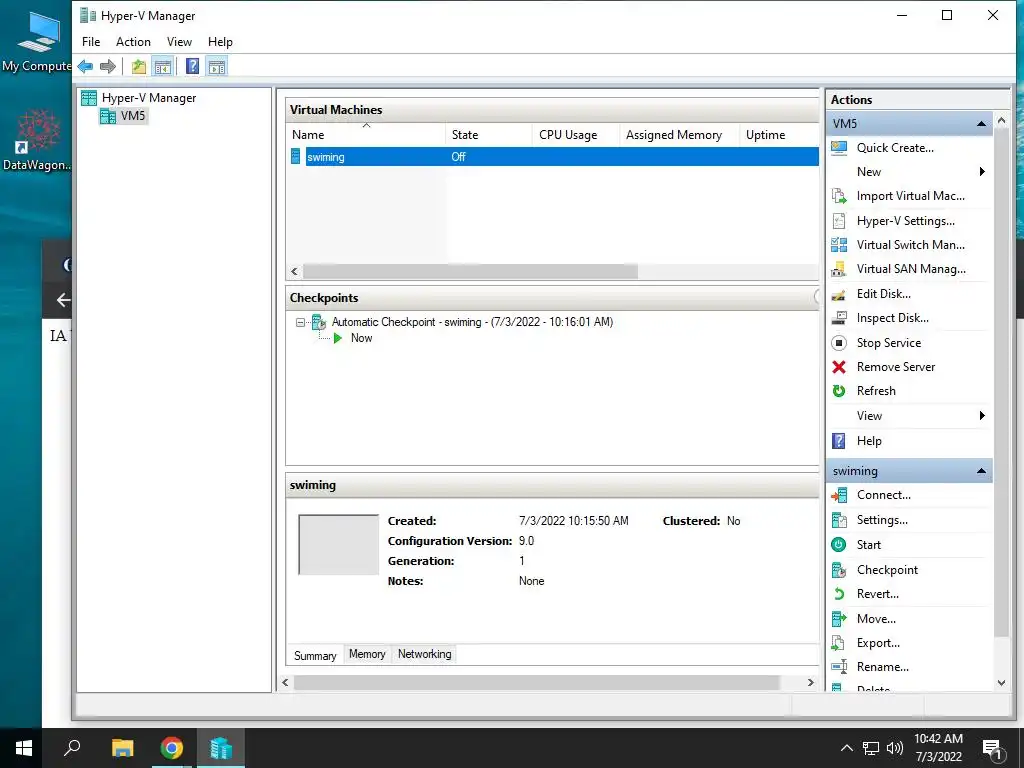Toggle Show/Hide Console Tree toolbar icon
1024x768 pixels.
(x=163, y=66)
